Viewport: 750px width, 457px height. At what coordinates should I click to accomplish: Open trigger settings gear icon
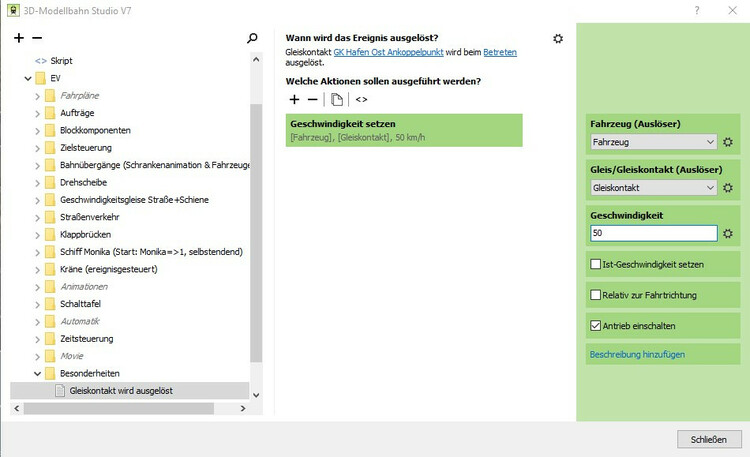coord(558,39)
